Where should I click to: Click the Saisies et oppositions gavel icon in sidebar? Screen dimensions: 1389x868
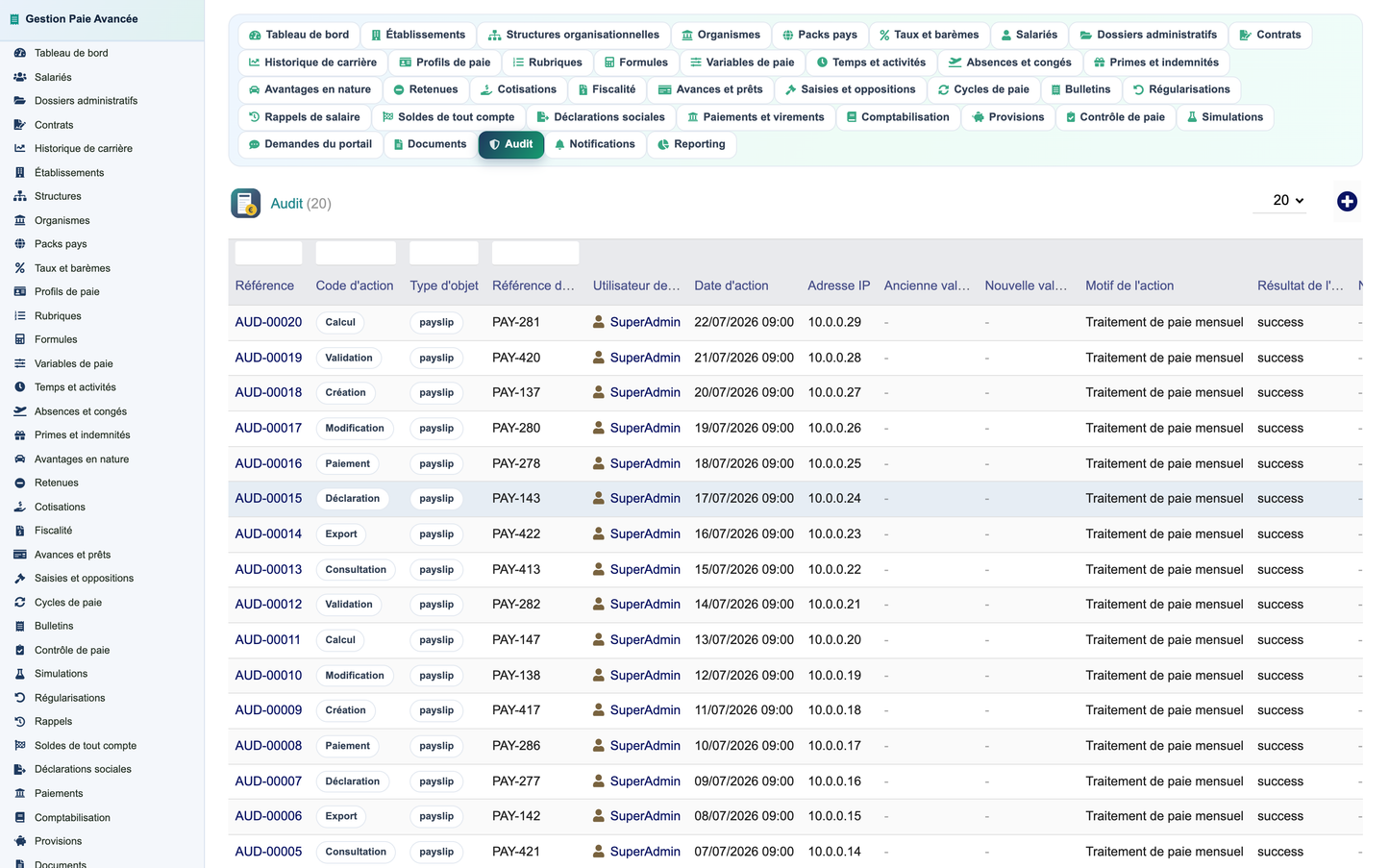(x=20, y=579)
